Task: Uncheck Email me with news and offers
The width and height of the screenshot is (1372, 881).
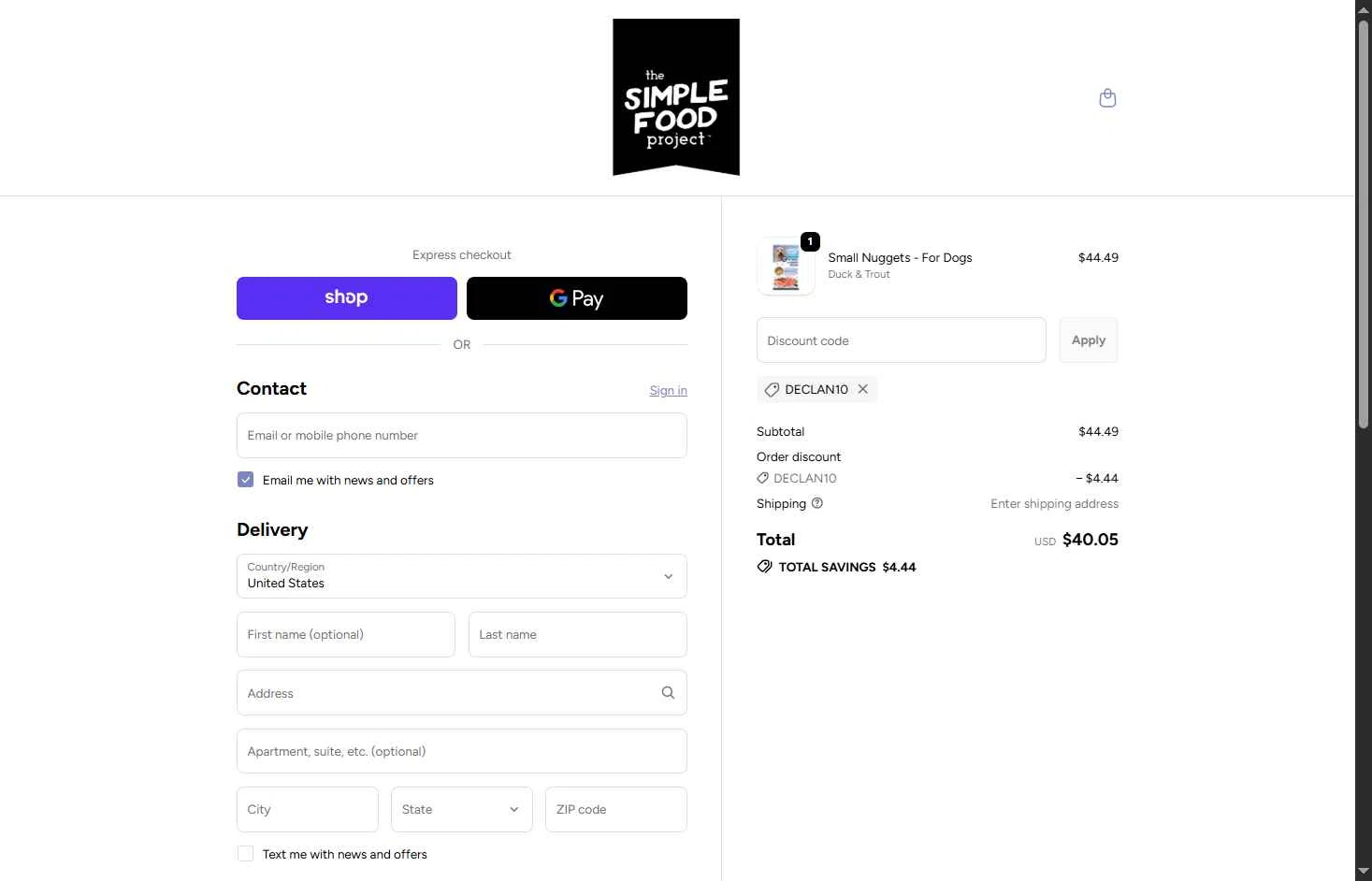Action: pos(245,480)
